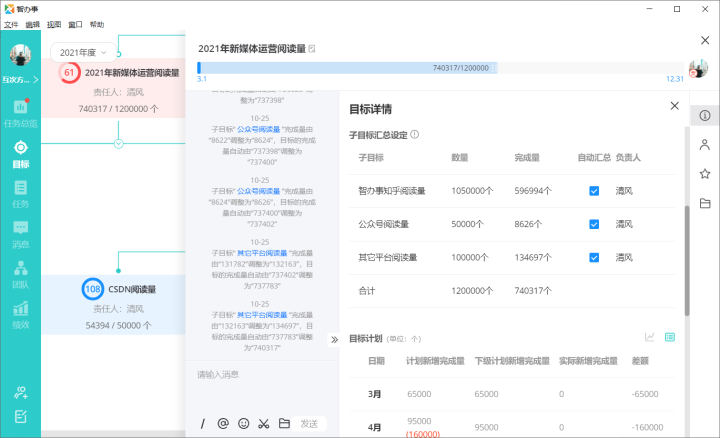Open the info details icon on right rail
Image resolution: width=720 pixels, height=438 pixels.
click(x=705, y=115)
